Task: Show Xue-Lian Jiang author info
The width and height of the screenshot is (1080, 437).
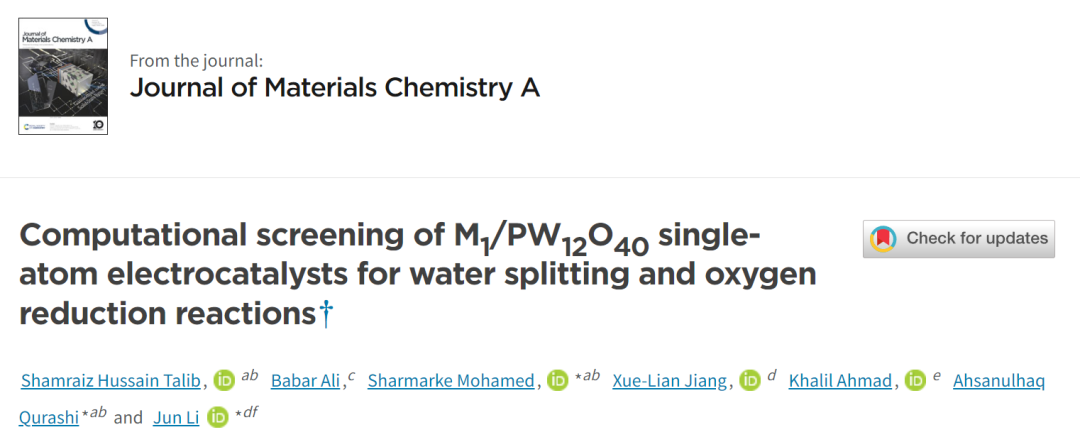Action: click(x=670, y=380)
